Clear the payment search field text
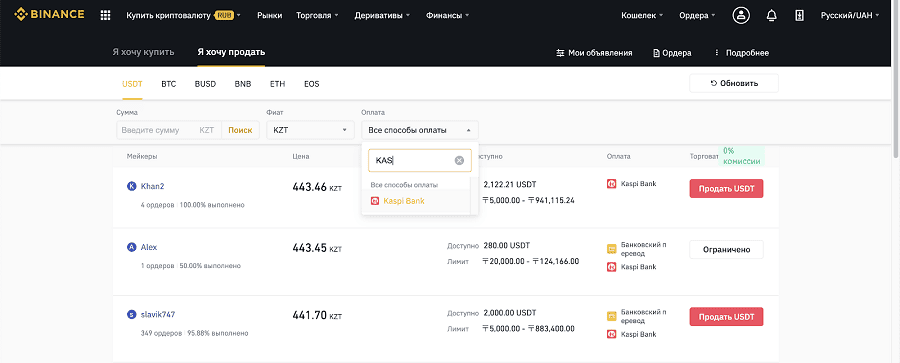The width and height of the screenshot is (900, 363). click(459, 161)
